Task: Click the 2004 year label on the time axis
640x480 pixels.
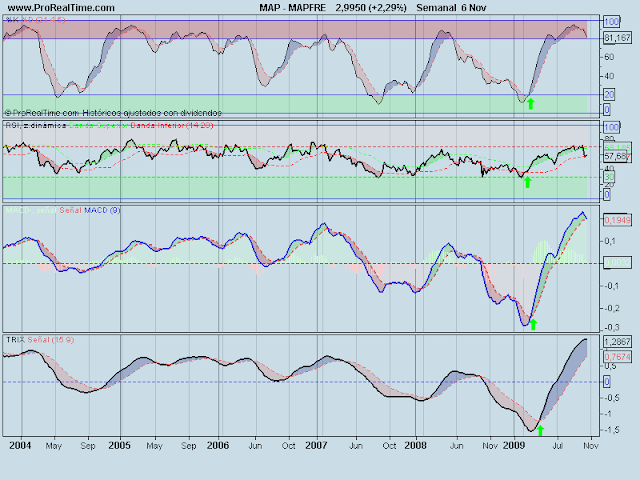Action: (20, 445)
